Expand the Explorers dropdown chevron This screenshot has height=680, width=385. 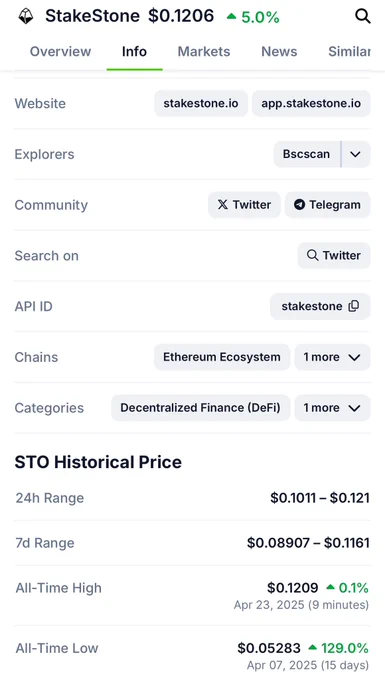(356, 154)
